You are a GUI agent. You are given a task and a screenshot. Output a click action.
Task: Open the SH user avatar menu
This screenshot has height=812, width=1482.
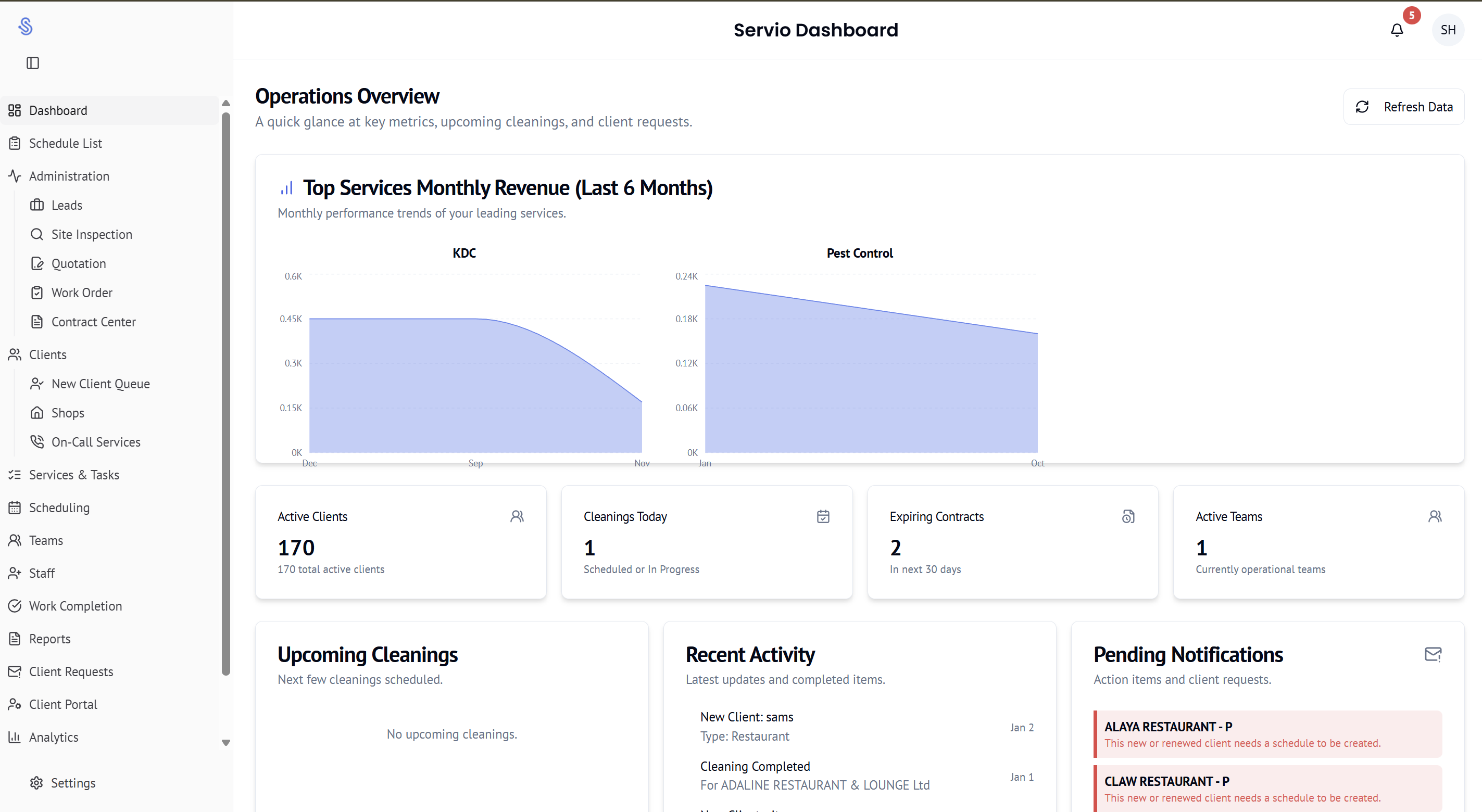1448,30
